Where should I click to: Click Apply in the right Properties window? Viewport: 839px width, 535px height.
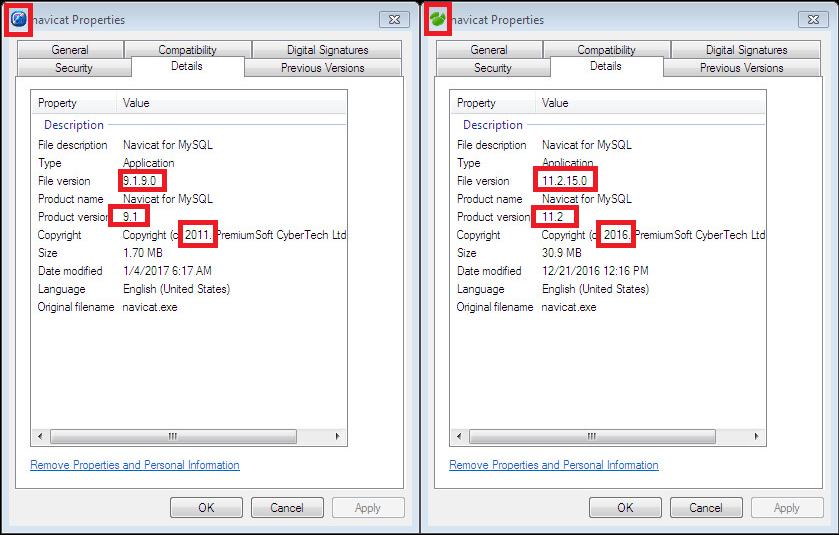click(787, 508)
